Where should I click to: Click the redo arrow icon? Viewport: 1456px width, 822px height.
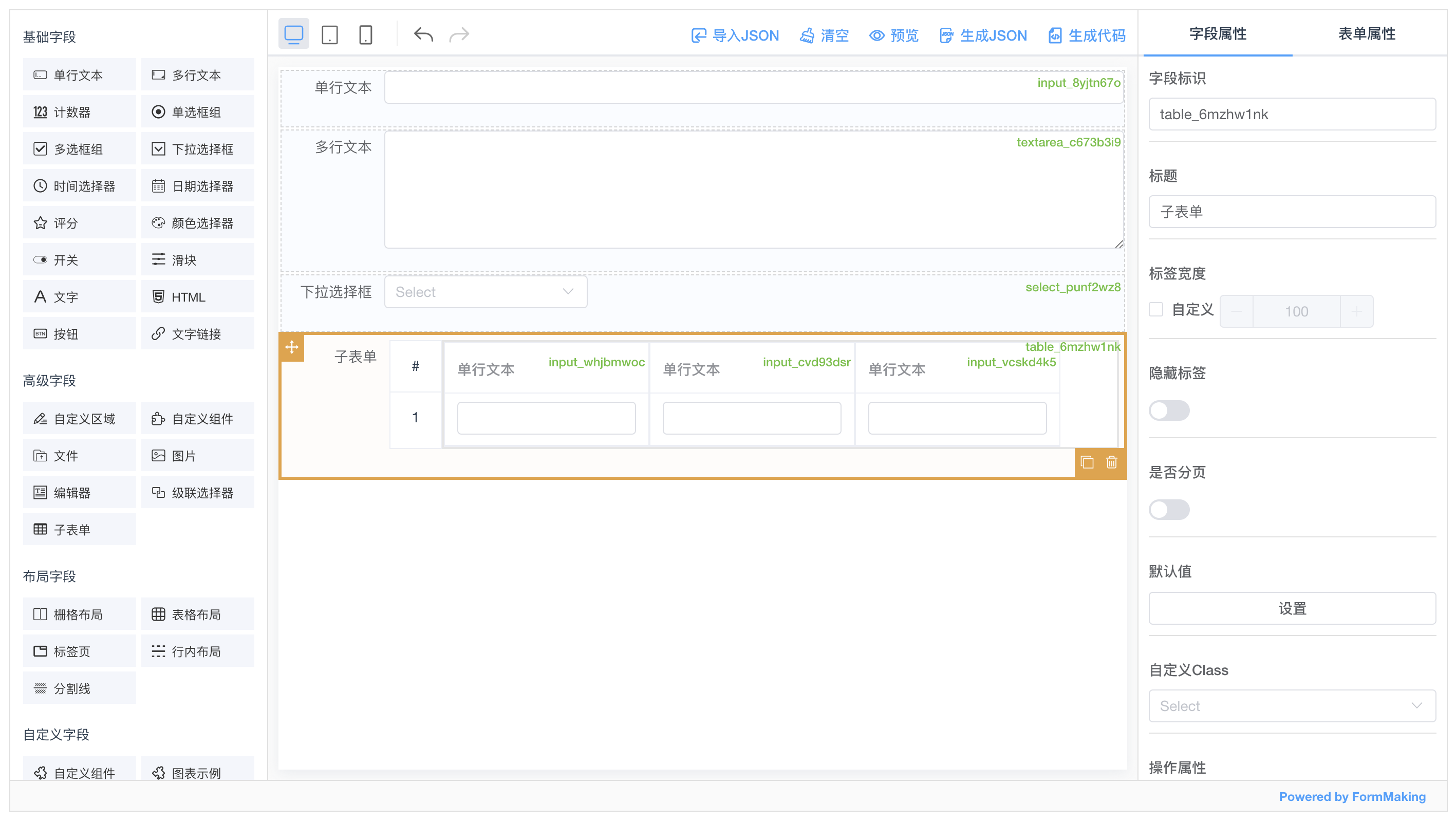(459, 34)
